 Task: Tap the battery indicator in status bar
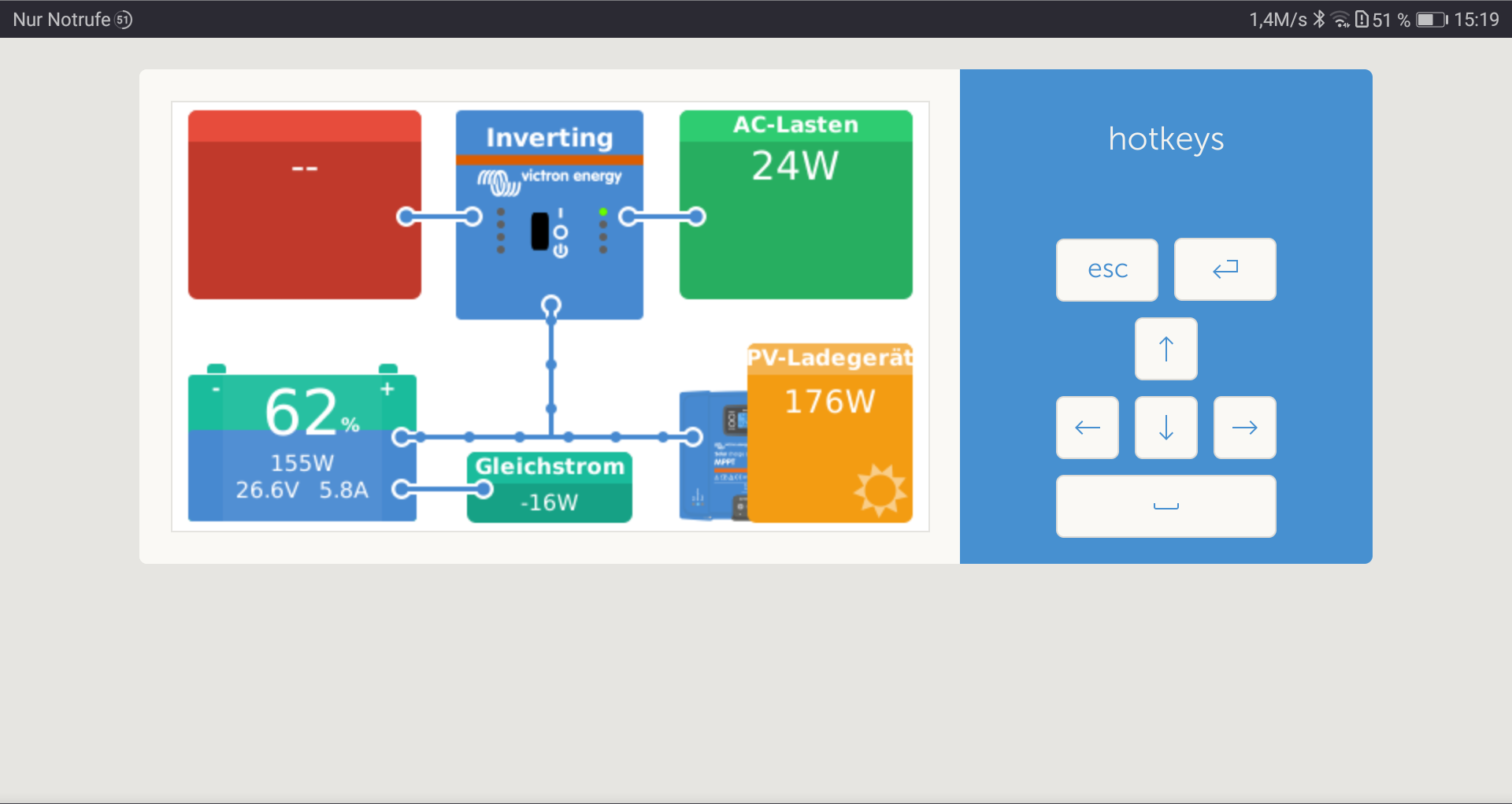point(1431,20)
